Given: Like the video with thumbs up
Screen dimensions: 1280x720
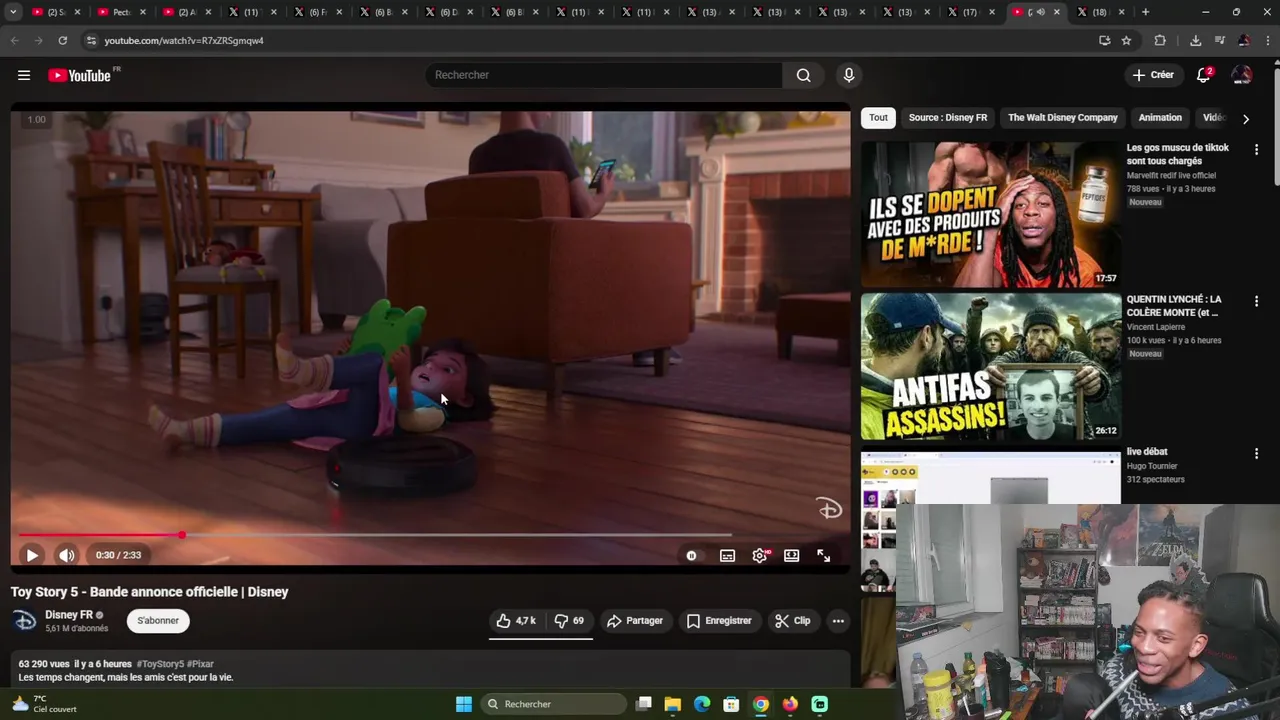Looking at the screenshot, I should (x=516, y=621).
